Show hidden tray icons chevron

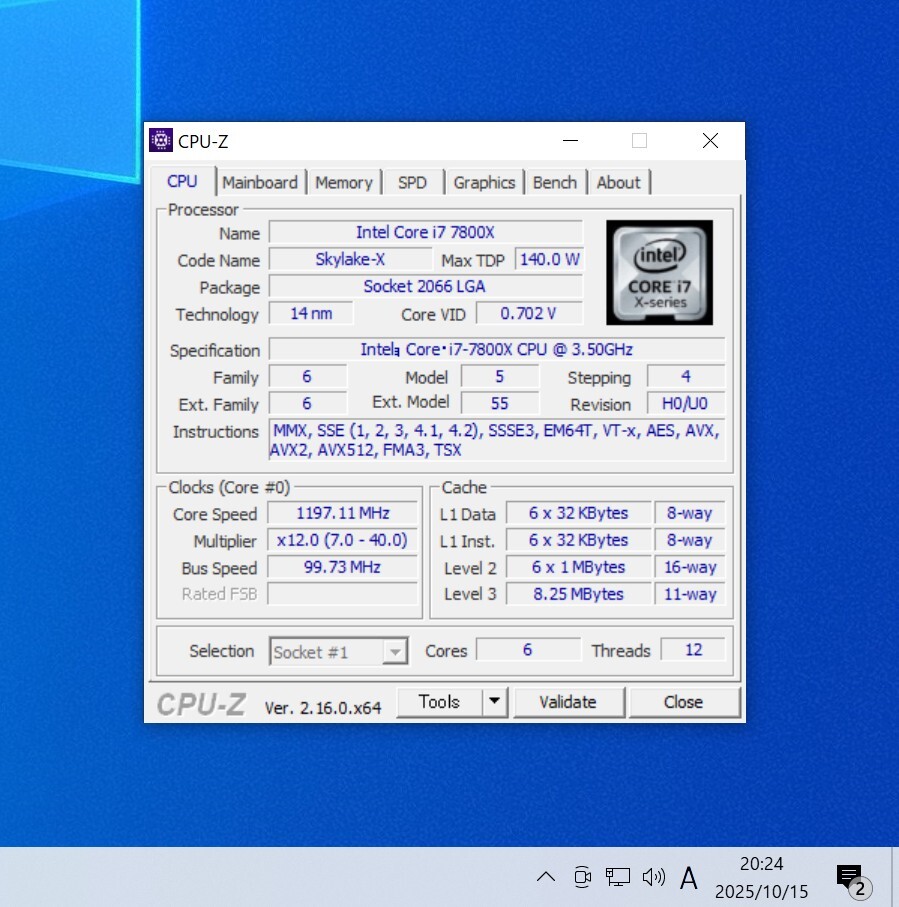coord(546,877)
